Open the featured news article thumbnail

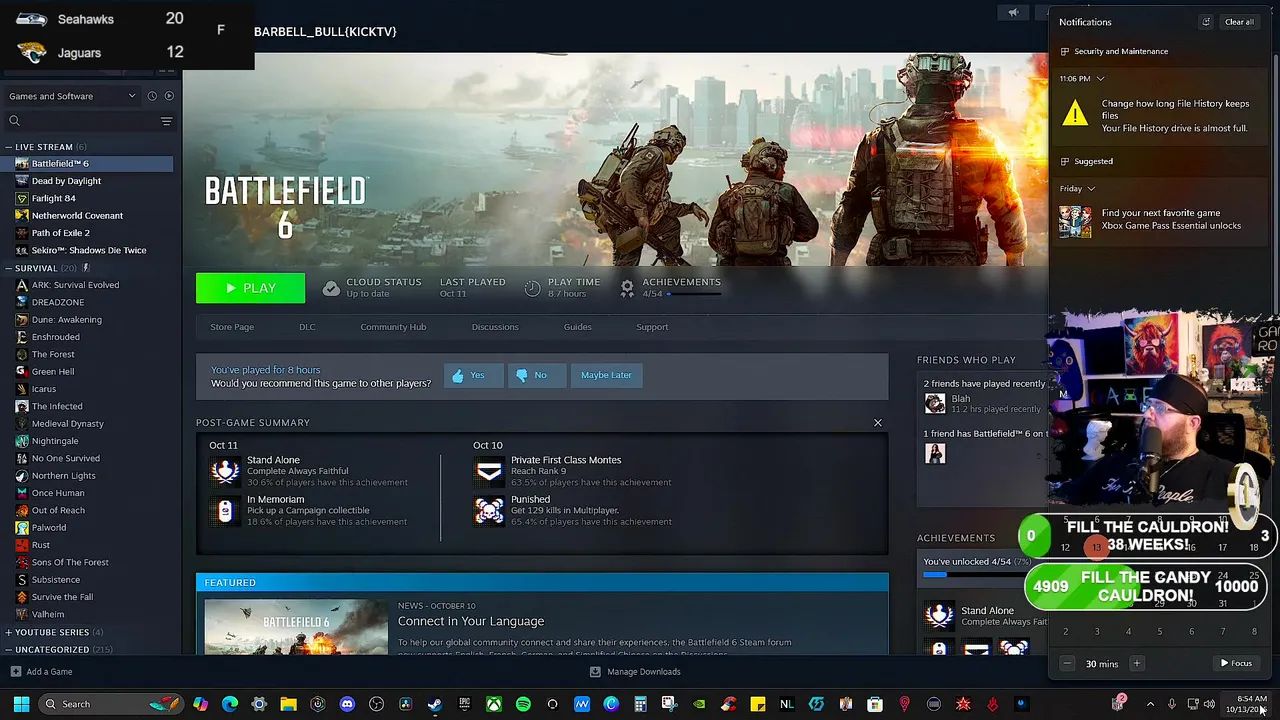pyautogui.click(x=296, y=627)
